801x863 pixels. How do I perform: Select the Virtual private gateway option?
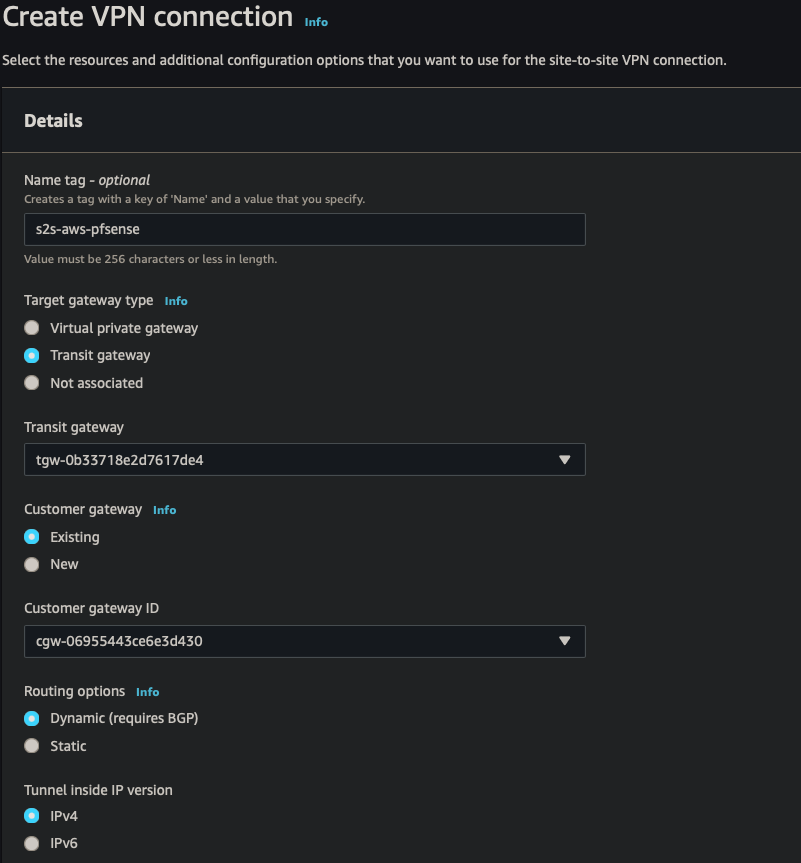pos(31,327)
